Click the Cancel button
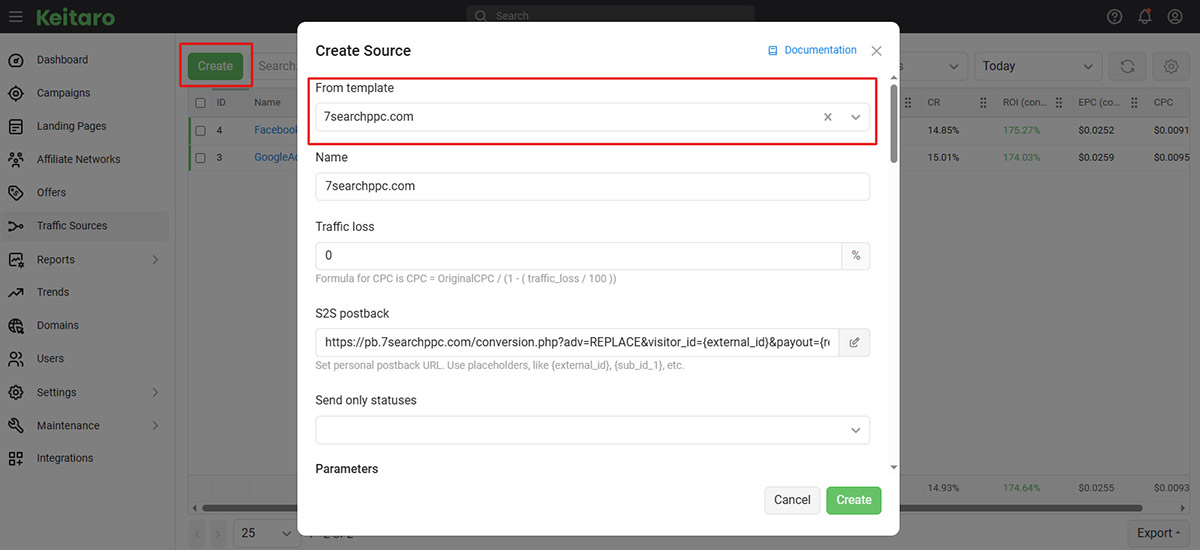Screen dimensions: 1200x550 792,500
